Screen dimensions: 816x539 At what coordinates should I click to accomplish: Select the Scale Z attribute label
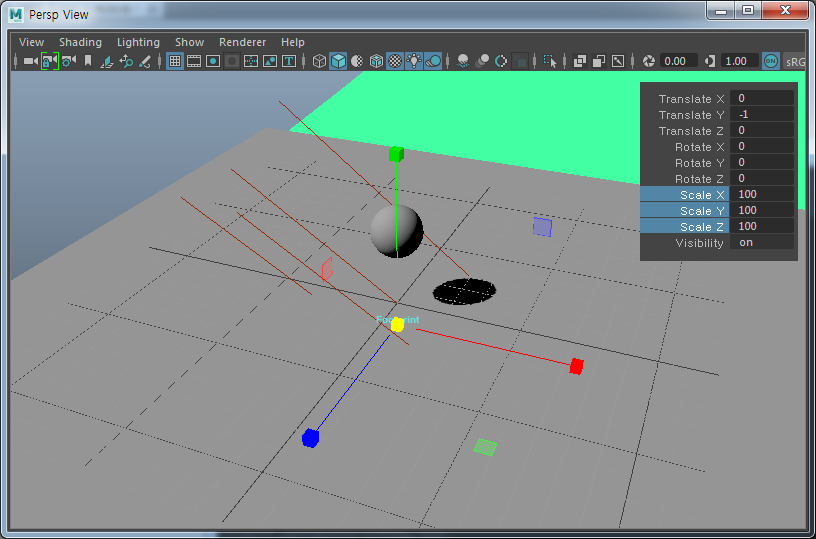(x=684, y=226)
